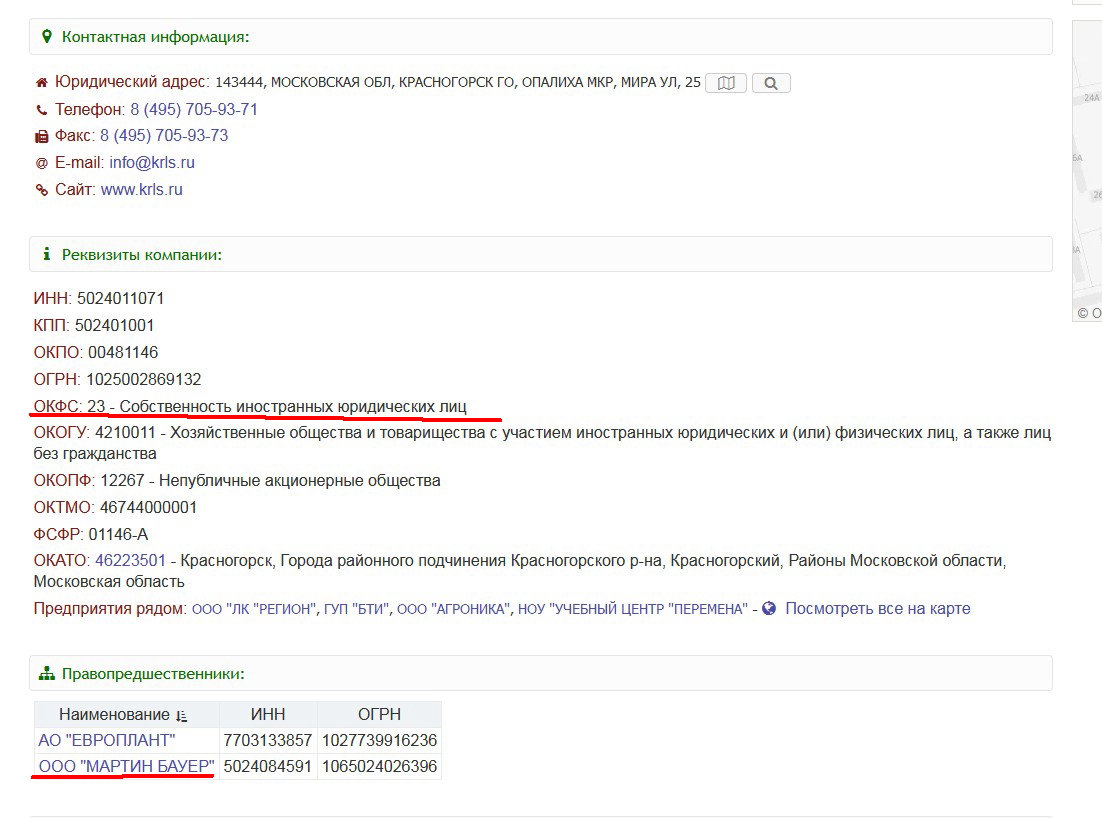Open email link info@krls.ru

click(152, 162)
